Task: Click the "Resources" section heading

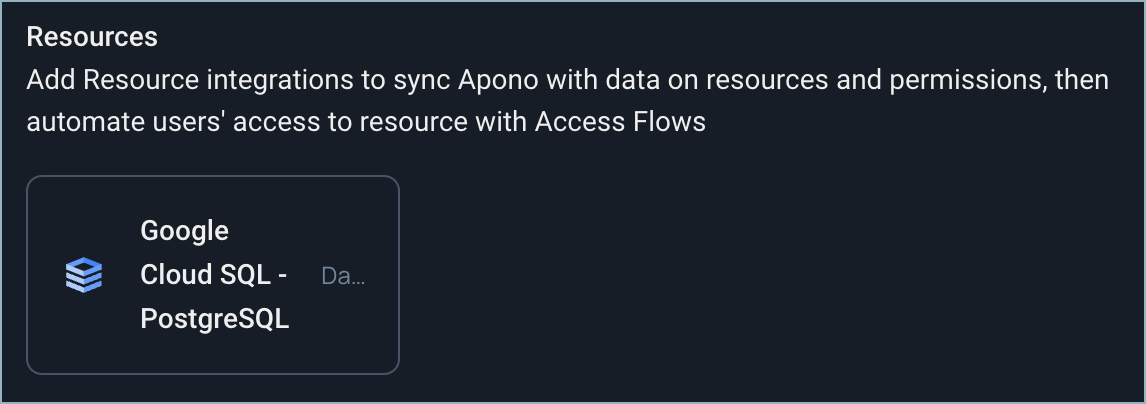Action: pyautogui.click(x=92, y=37)
